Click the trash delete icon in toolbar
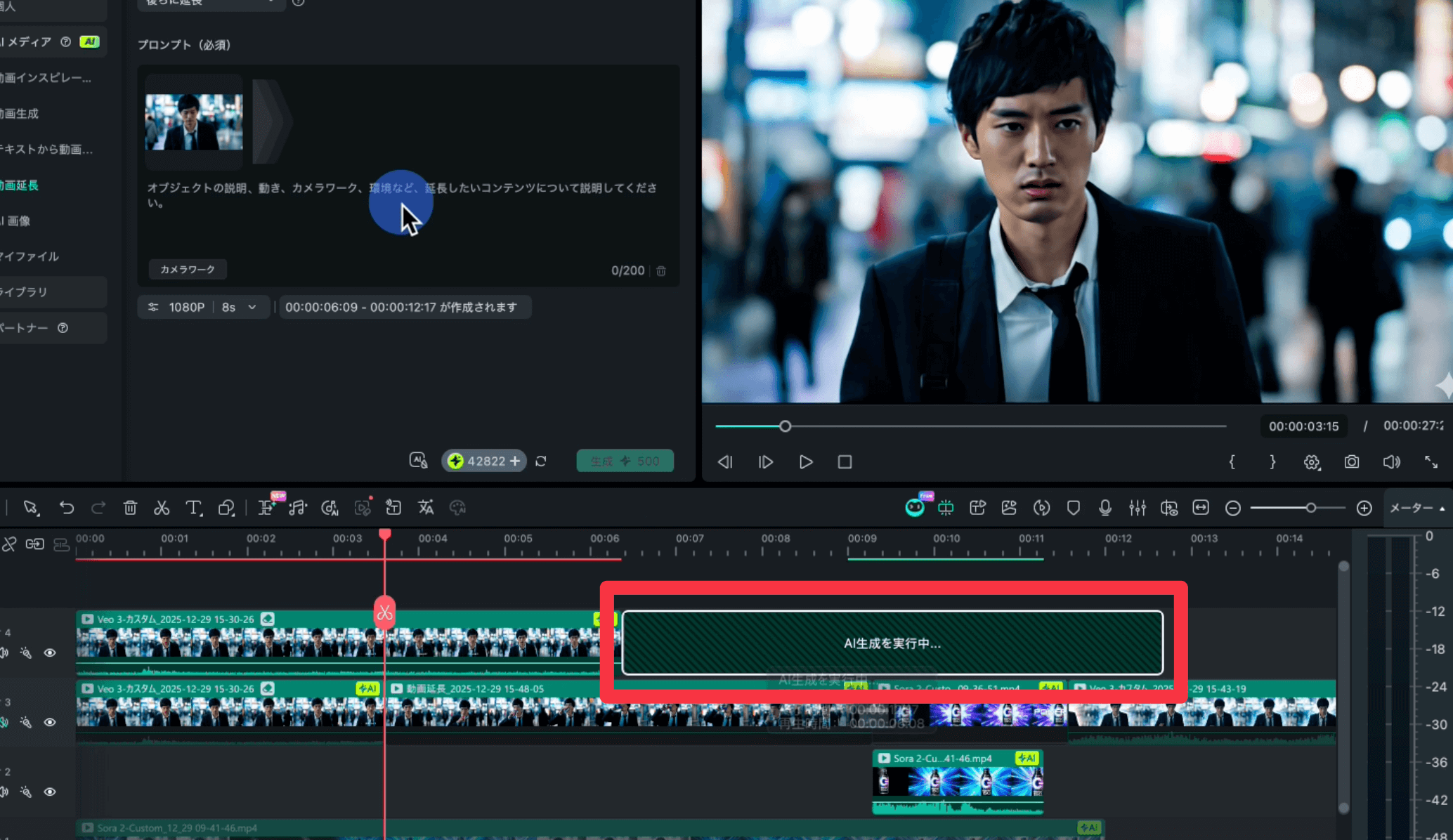Screen dimensions: 1453x840 click(130, 507)
